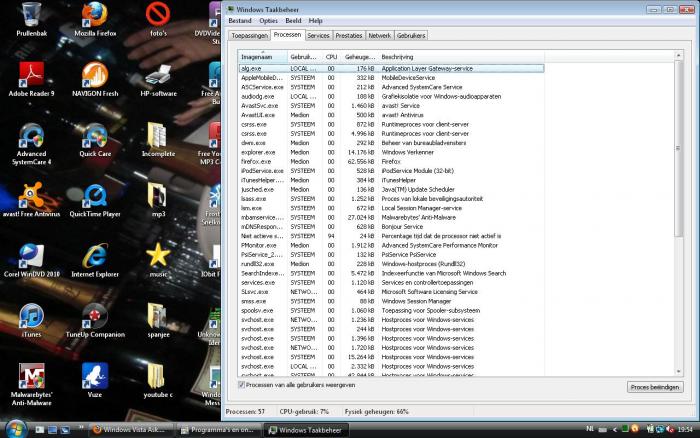Sort by the Geheuge... memory column header
The width and height of the screenshot is (700, 438).
point(359,57)
